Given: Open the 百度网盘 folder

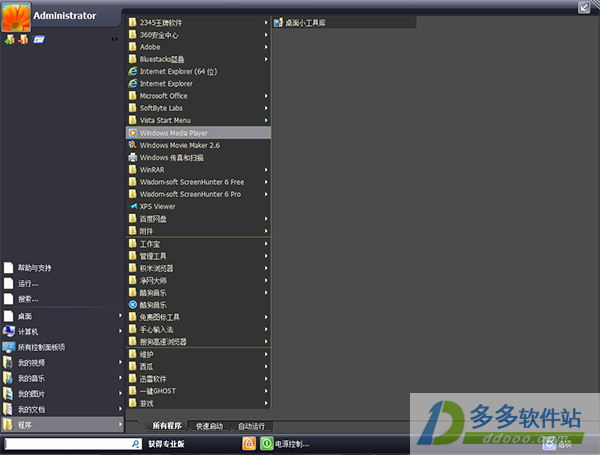Looking at the screenshot, I should [198, 219].
